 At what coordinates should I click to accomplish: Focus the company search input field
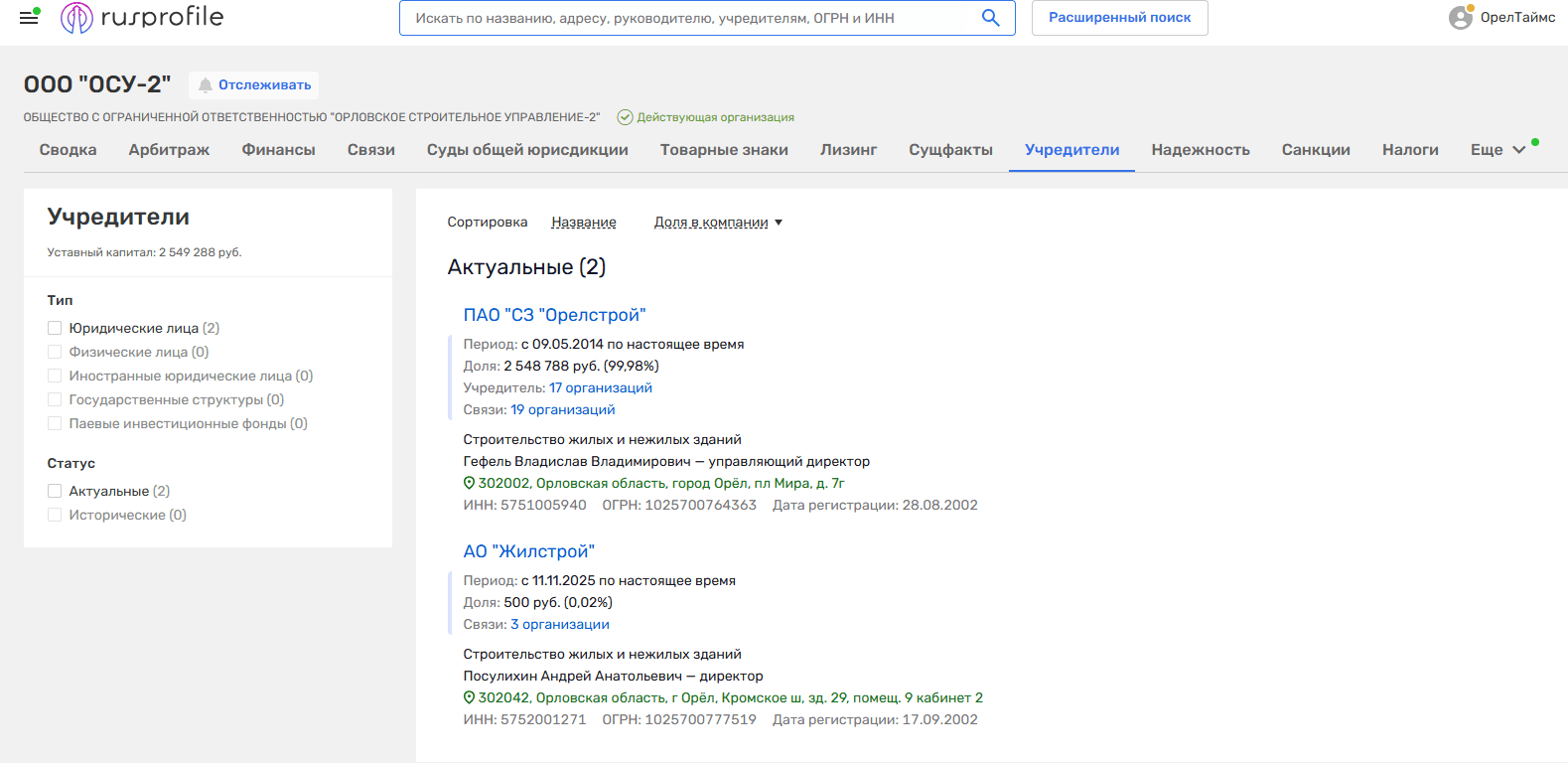[x=685, y=18]
